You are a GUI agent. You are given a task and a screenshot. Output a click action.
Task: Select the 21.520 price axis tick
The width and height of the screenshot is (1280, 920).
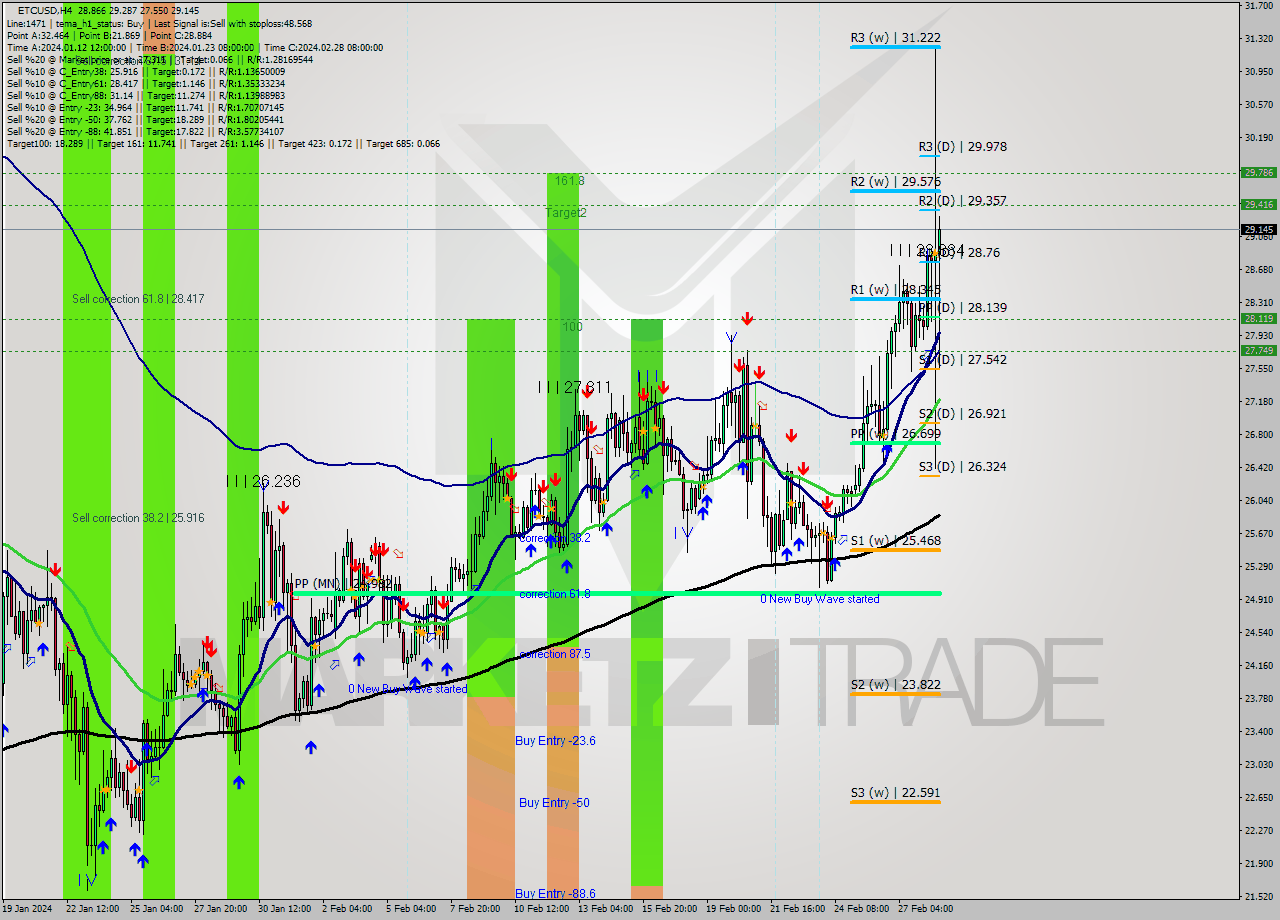(1258, 896)
